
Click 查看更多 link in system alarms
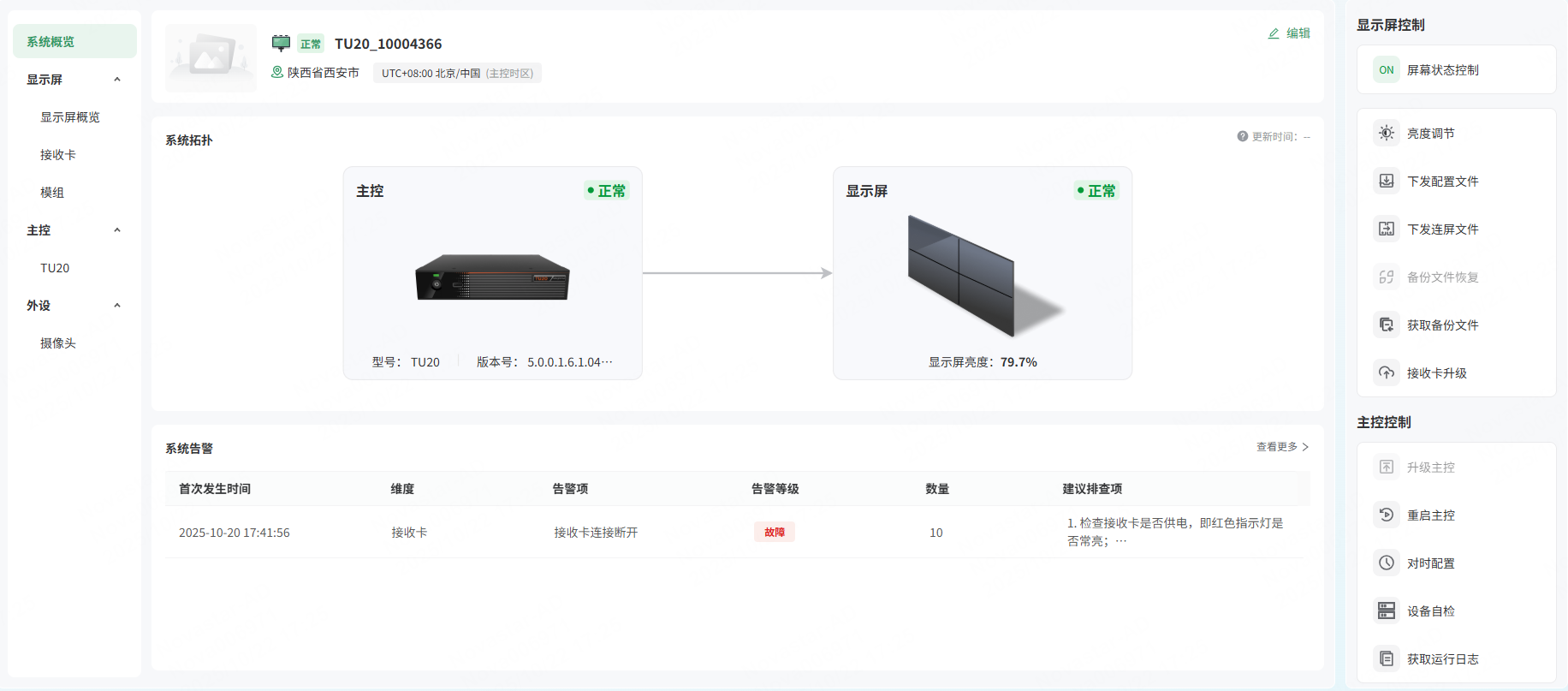(1281, 447)
